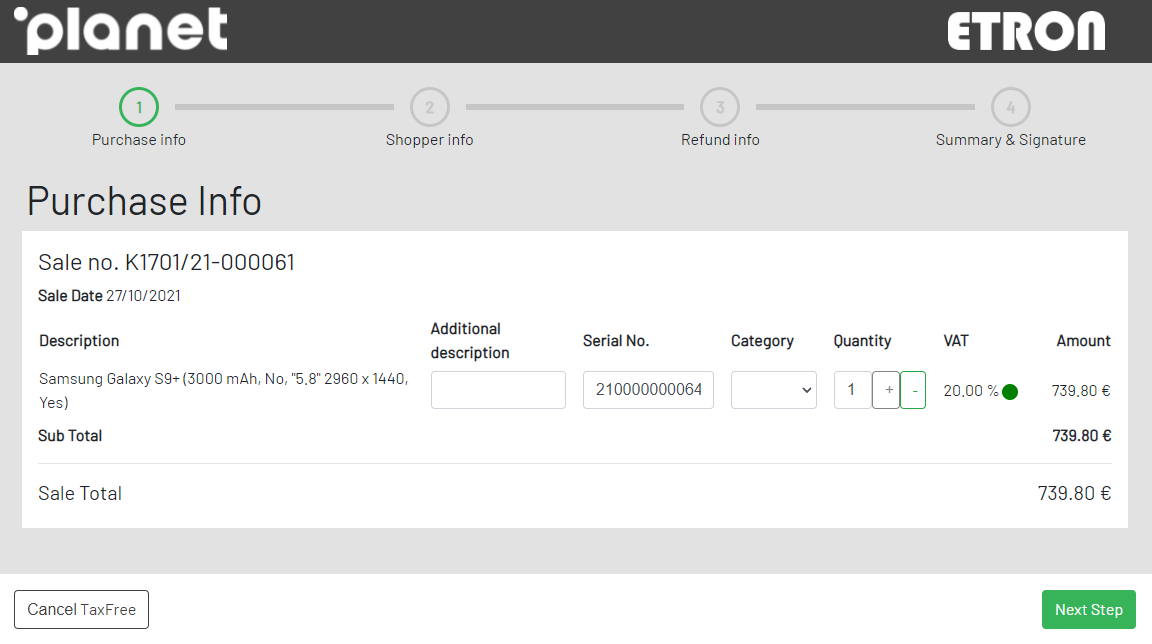
Task: Open the Category dropdown
Action: coord(774,390)
